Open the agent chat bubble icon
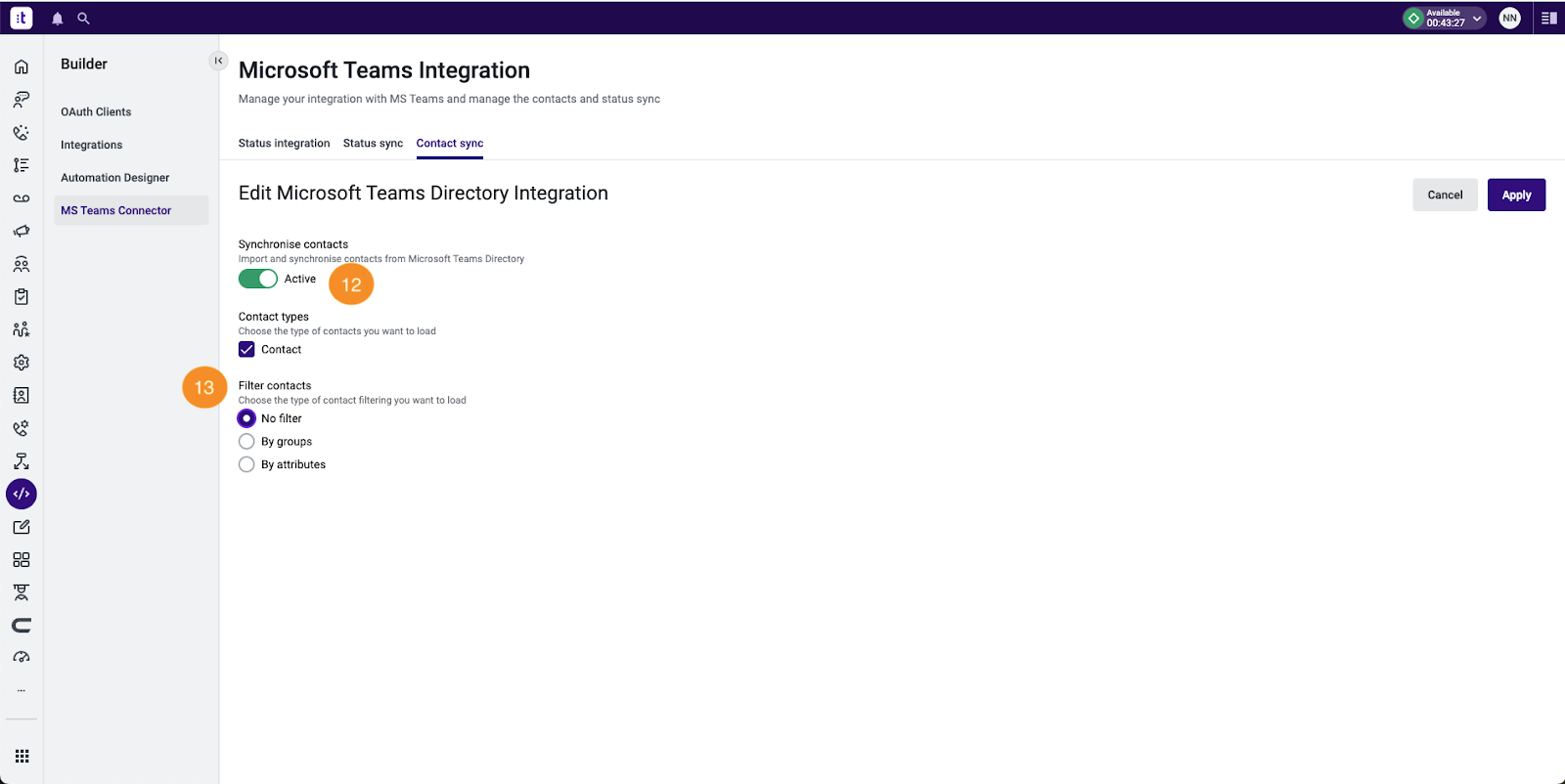The width and height of the screenshot is (1565, 784). (x=22, y=100)
